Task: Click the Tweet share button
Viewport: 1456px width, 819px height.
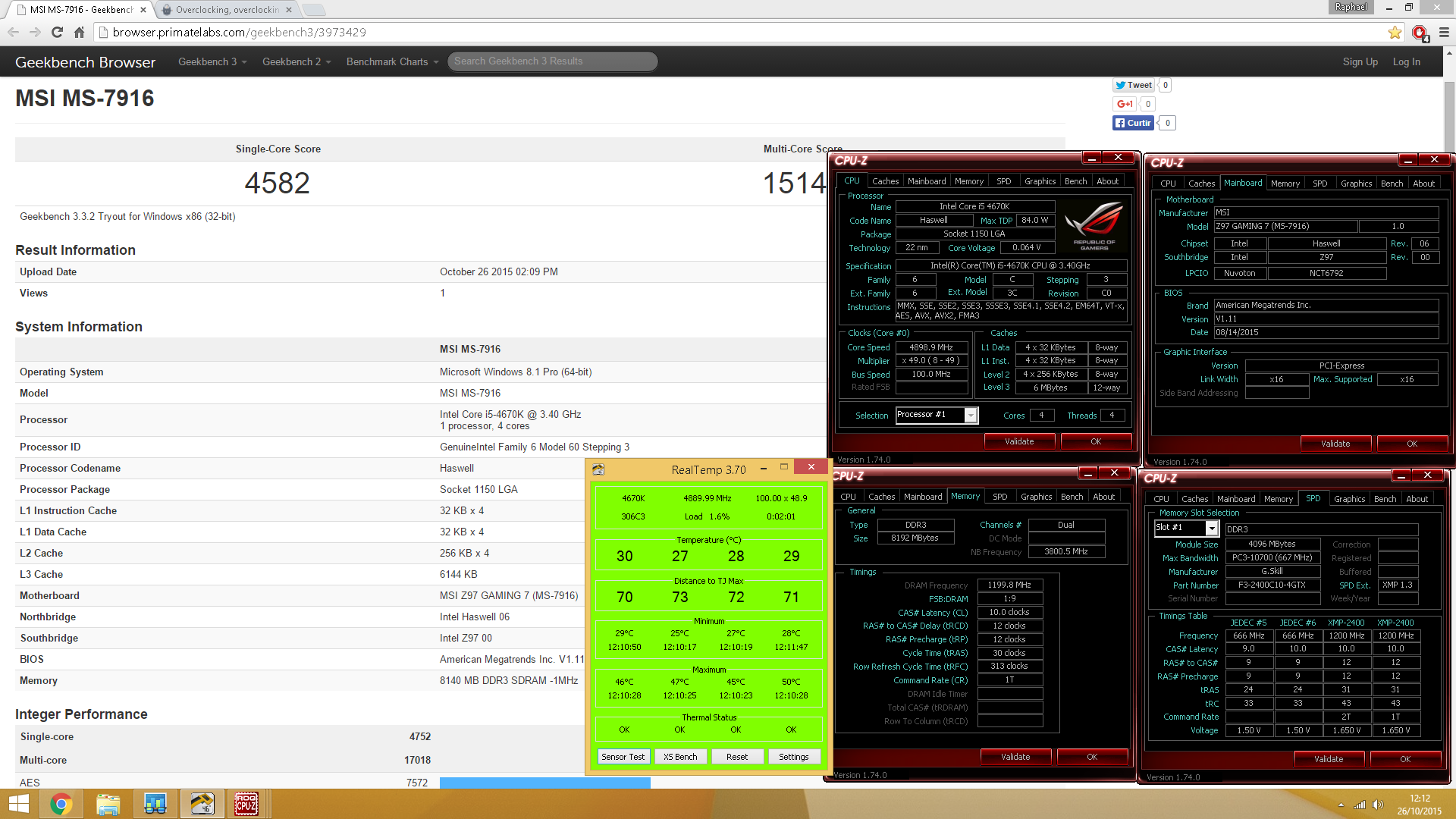Action: [x=1134, y=85]
